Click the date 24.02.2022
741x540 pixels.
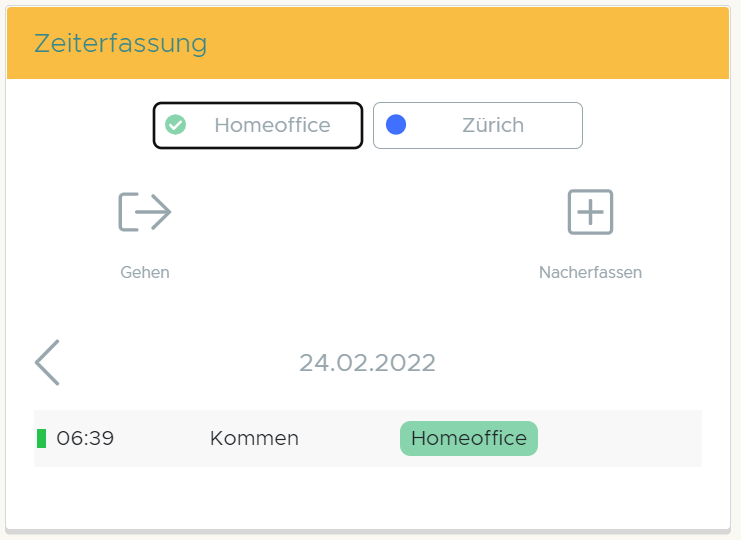pyautogui.click(x=367, y=362)
